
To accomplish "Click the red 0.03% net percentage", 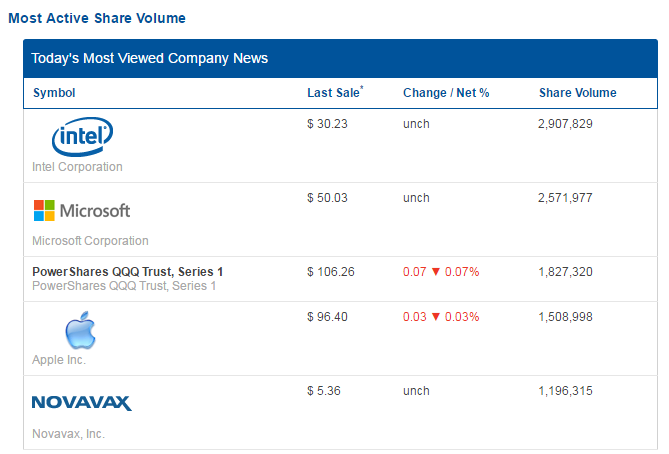I will click(x=462, y=317).
